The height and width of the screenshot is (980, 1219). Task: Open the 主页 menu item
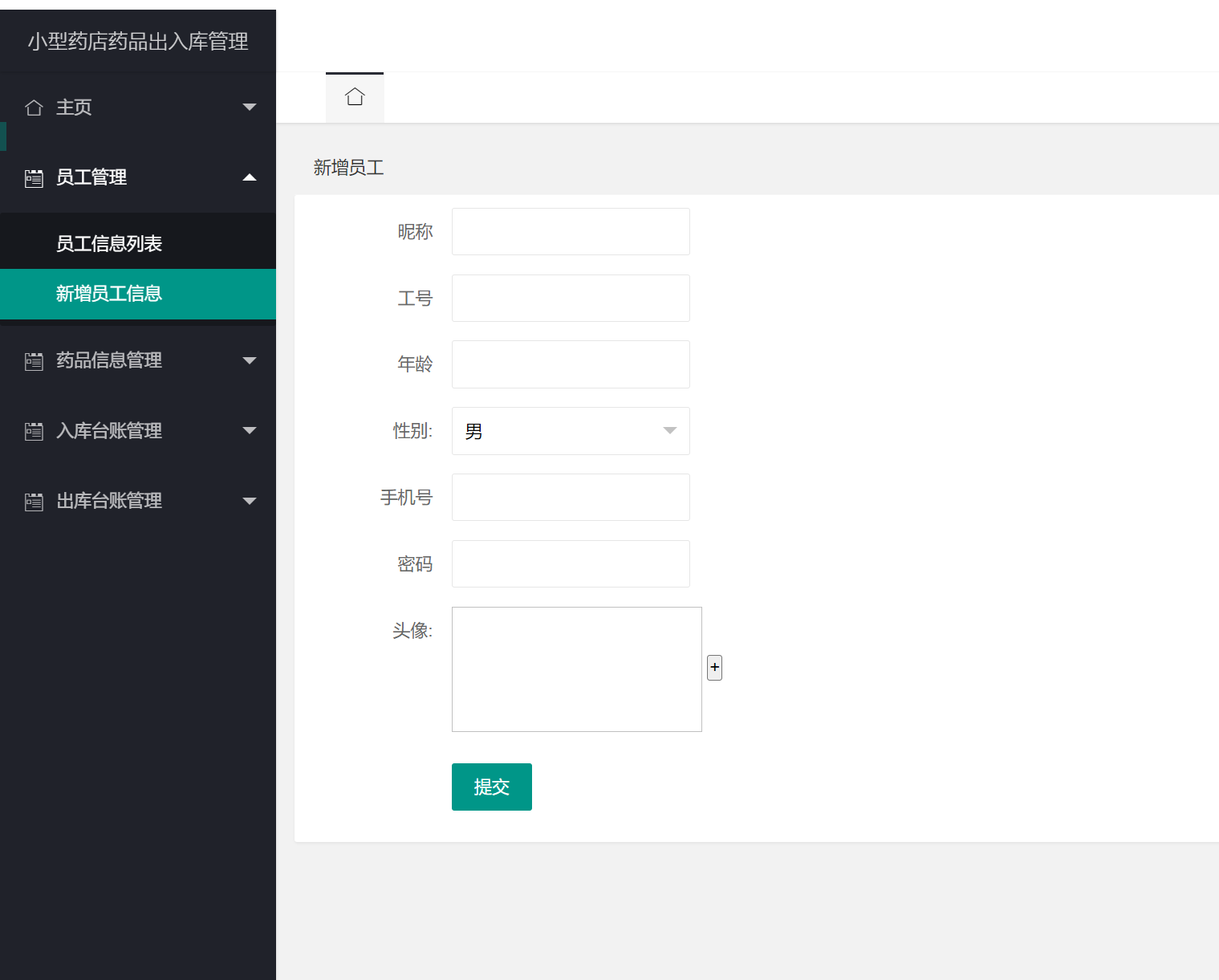(x=138, y=107)
